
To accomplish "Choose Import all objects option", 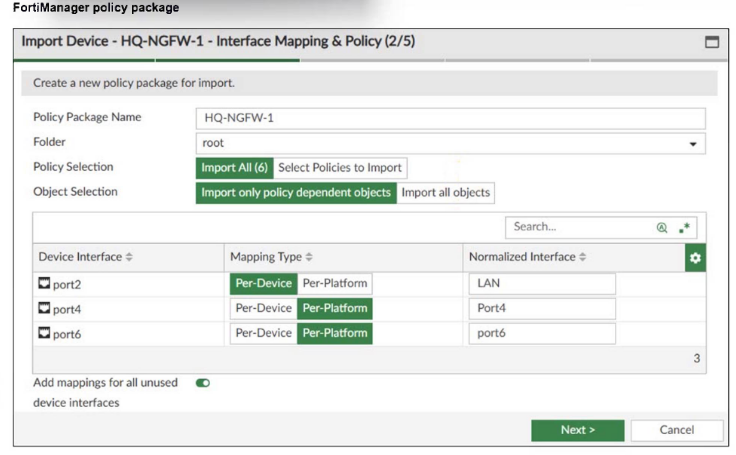I will click(445, 193).
